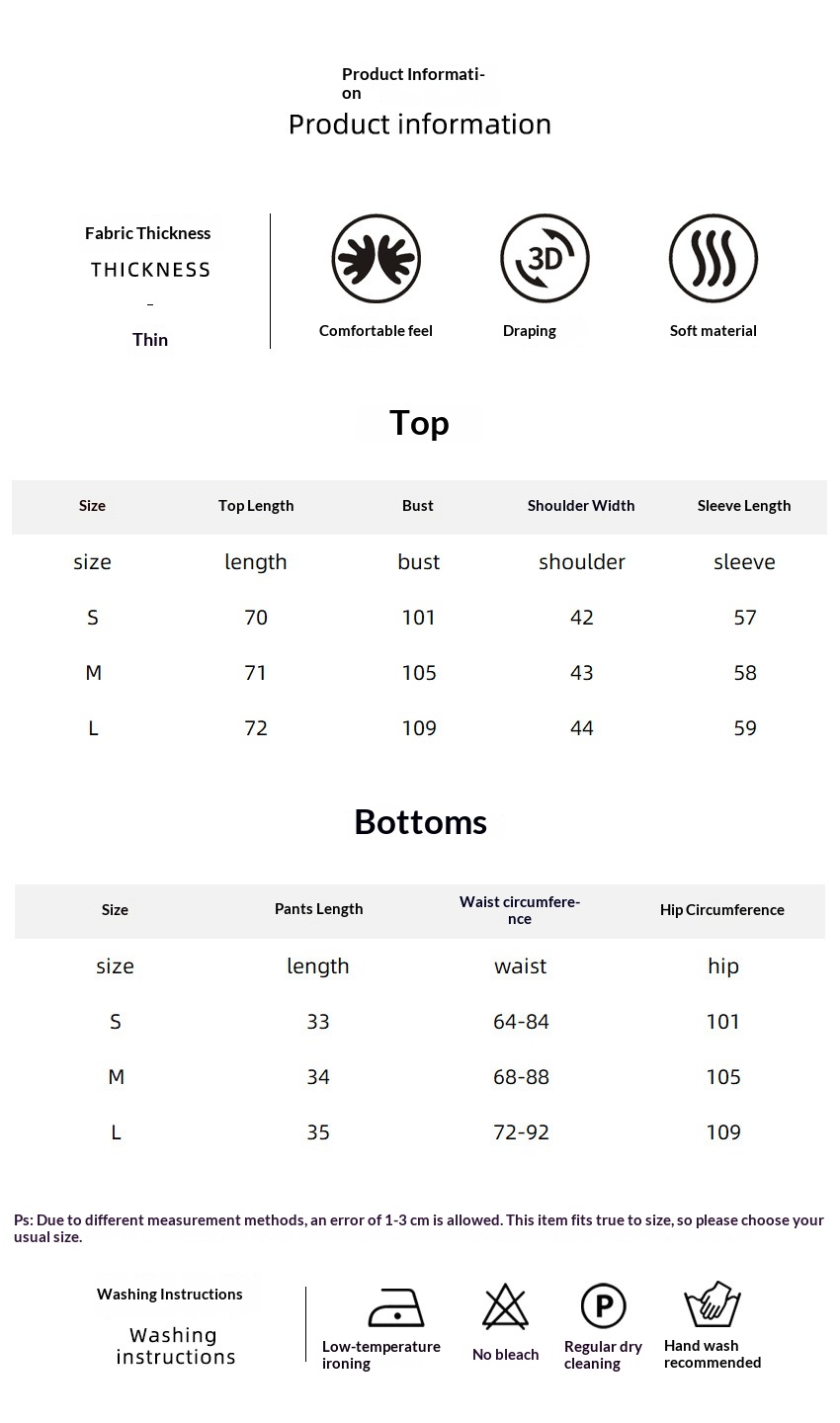
Task: Click the Low-temperature ironing icon
Action: pos(395,1307)
